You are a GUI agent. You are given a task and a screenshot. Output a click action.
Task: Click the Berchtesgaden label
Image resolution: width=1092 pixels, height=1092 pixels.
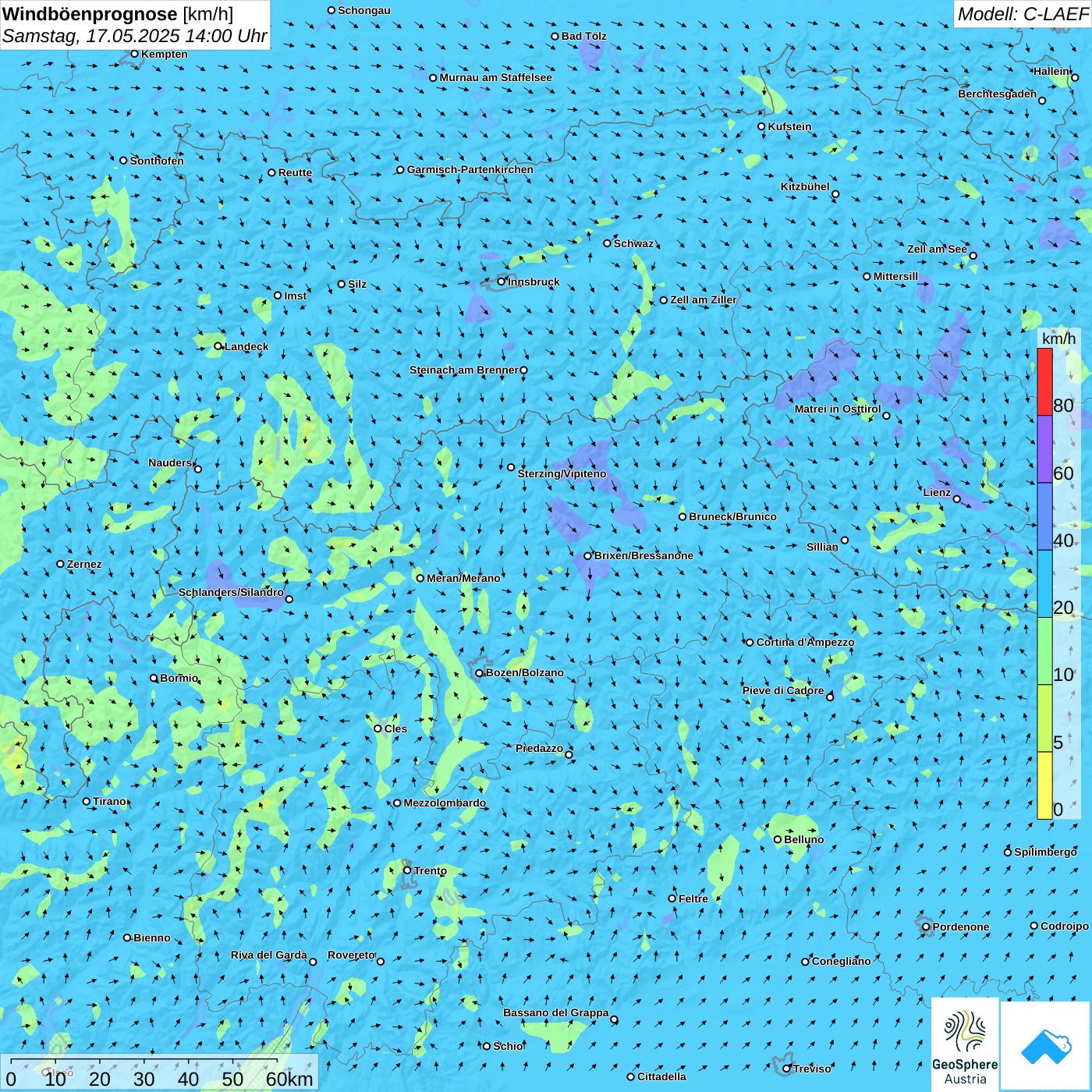coord(997,94)
